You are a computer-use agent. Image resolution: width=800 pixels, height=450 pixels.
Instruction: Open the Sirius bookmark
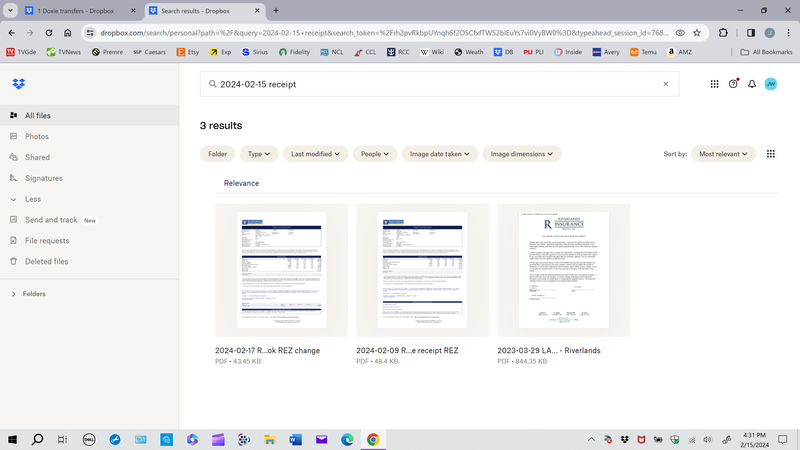pyautogui.click(x=255, y=52)
